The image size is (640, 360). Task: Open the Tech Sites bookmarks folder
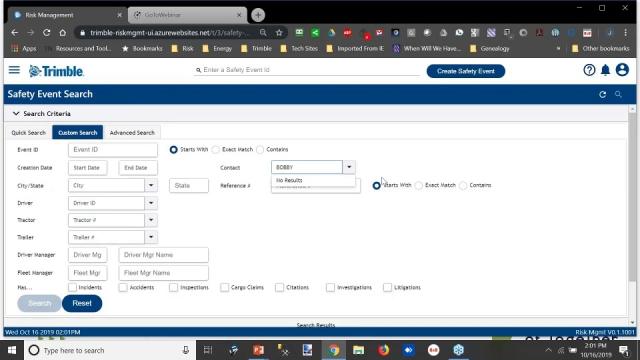point(299,49)
